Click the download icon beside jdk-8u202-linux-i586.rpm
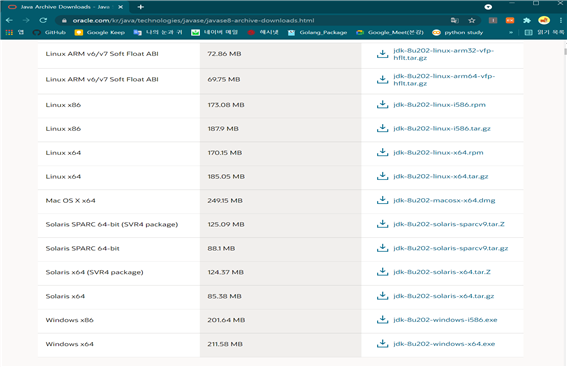567x371 pixels. point(382,105)
